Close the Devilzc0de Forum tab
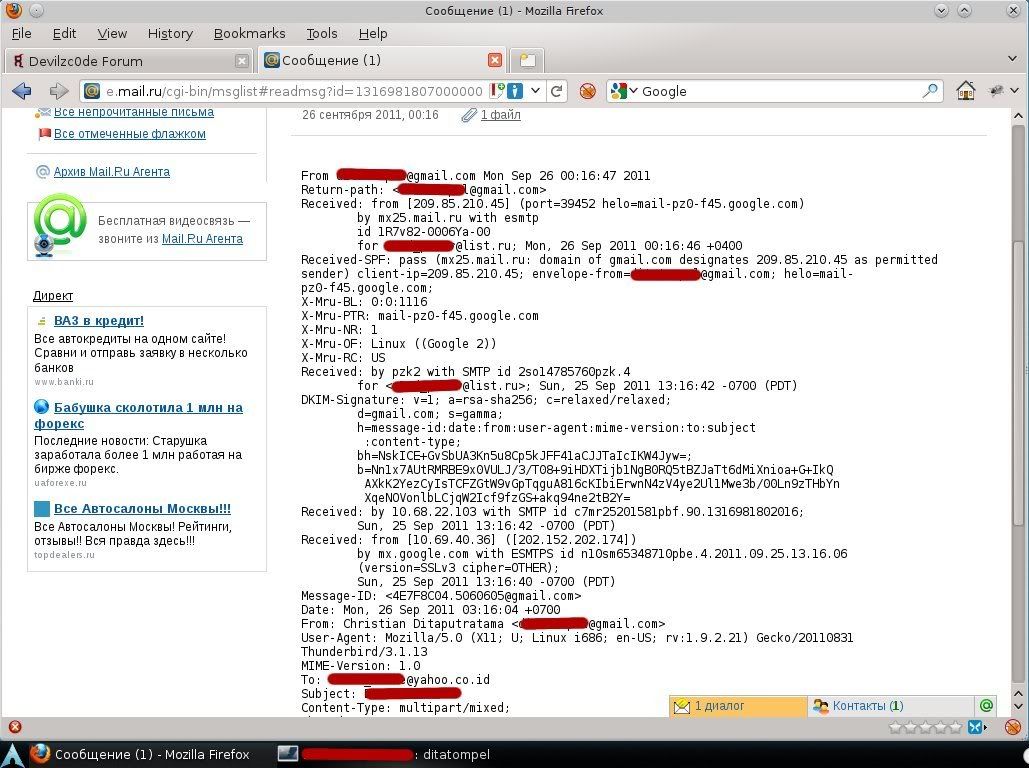The image size is (1029, 768). click(242, 61)
